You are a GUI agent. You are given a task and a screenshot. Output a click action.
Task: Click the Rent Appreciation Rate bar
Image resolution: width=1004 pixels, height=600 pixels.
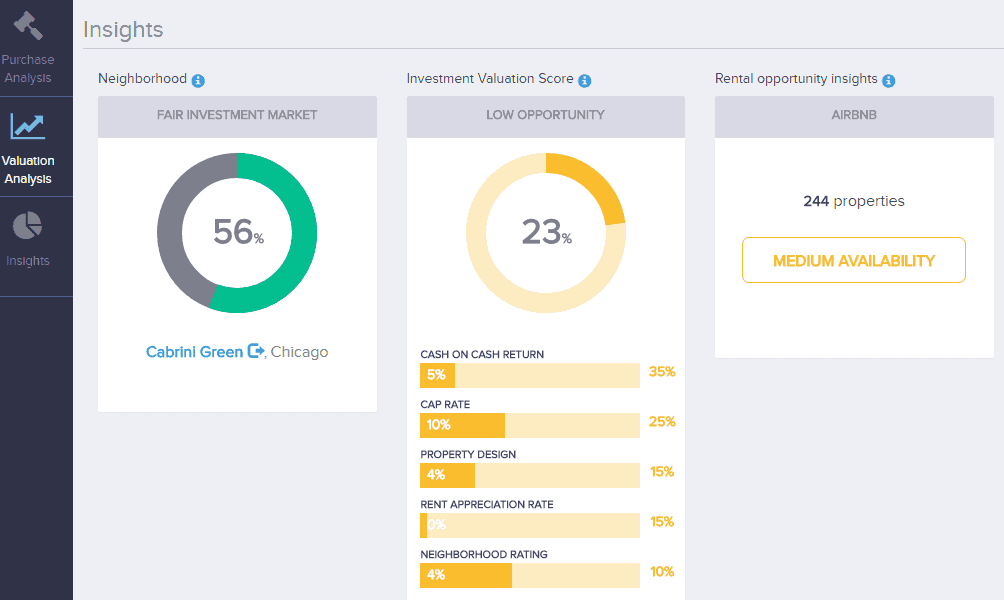click(x=529, y=525)
